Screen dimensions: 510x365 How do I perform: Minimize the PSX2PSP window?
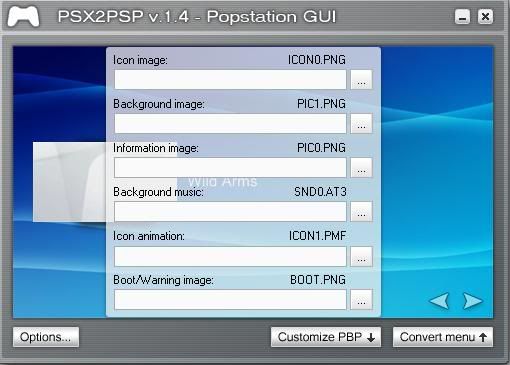click(462, 16)
